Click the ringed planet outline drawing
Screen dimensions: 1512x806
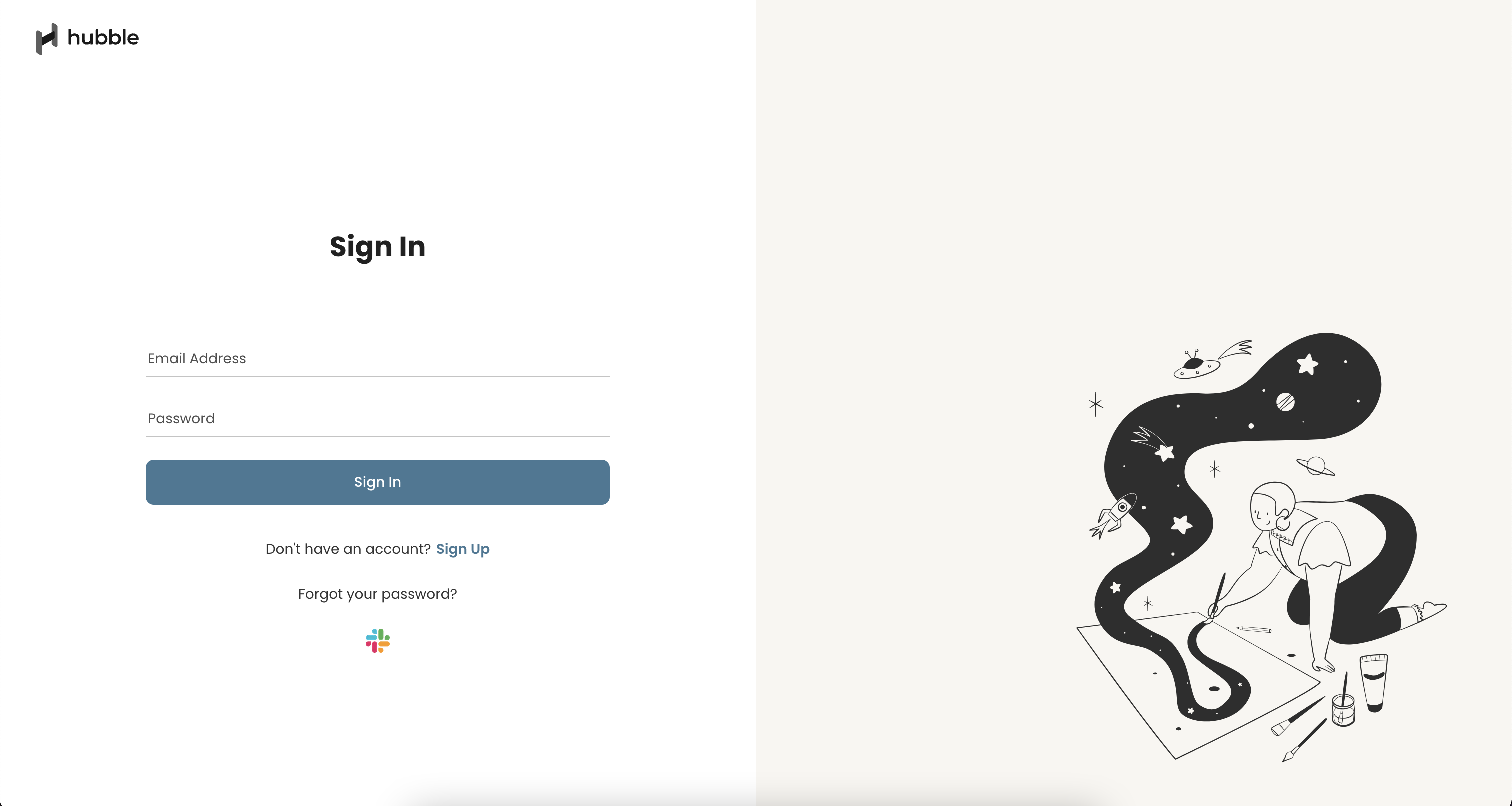pos(1316,466)
